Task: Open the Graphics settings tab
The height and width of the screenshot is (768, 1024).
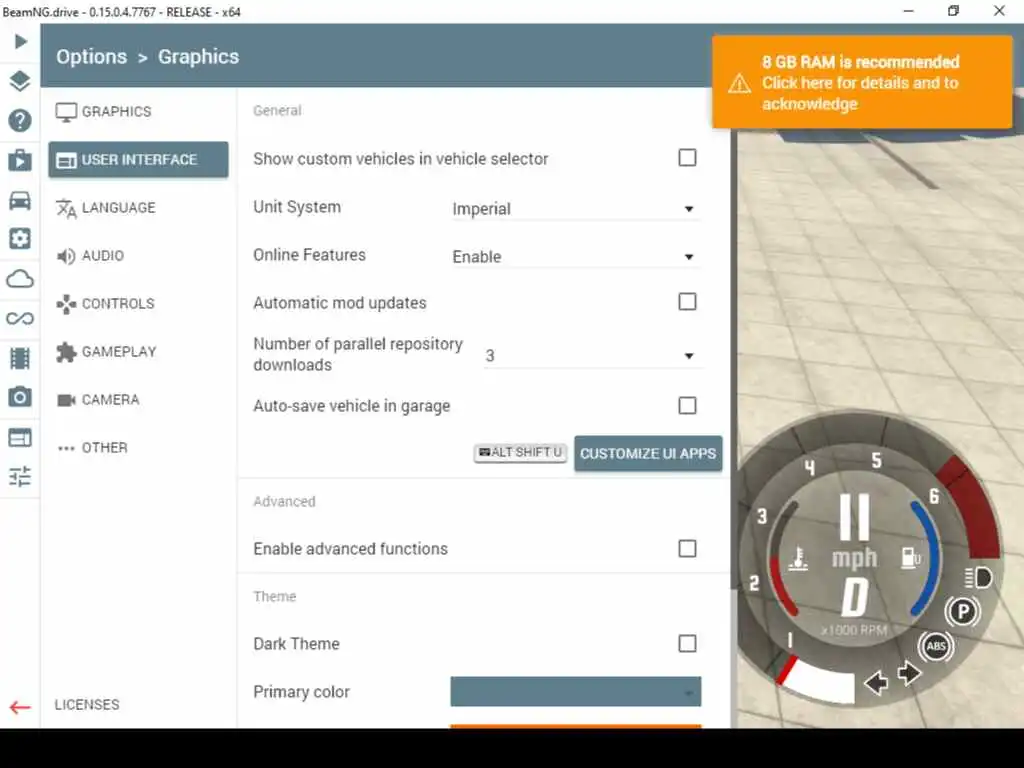Action: (x=138, y=112)
